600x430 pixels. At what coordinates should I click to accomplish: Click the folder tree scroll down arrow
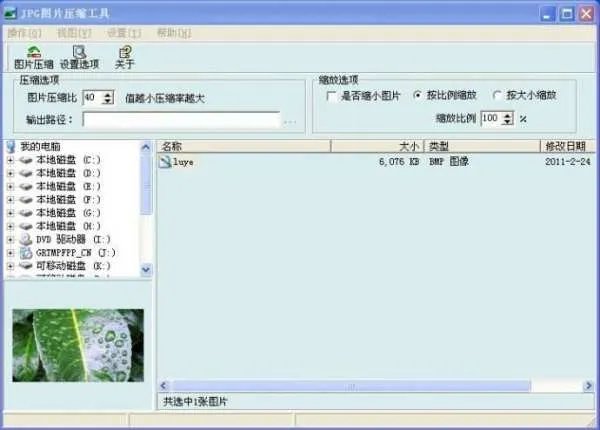click(x=146, y=269)
